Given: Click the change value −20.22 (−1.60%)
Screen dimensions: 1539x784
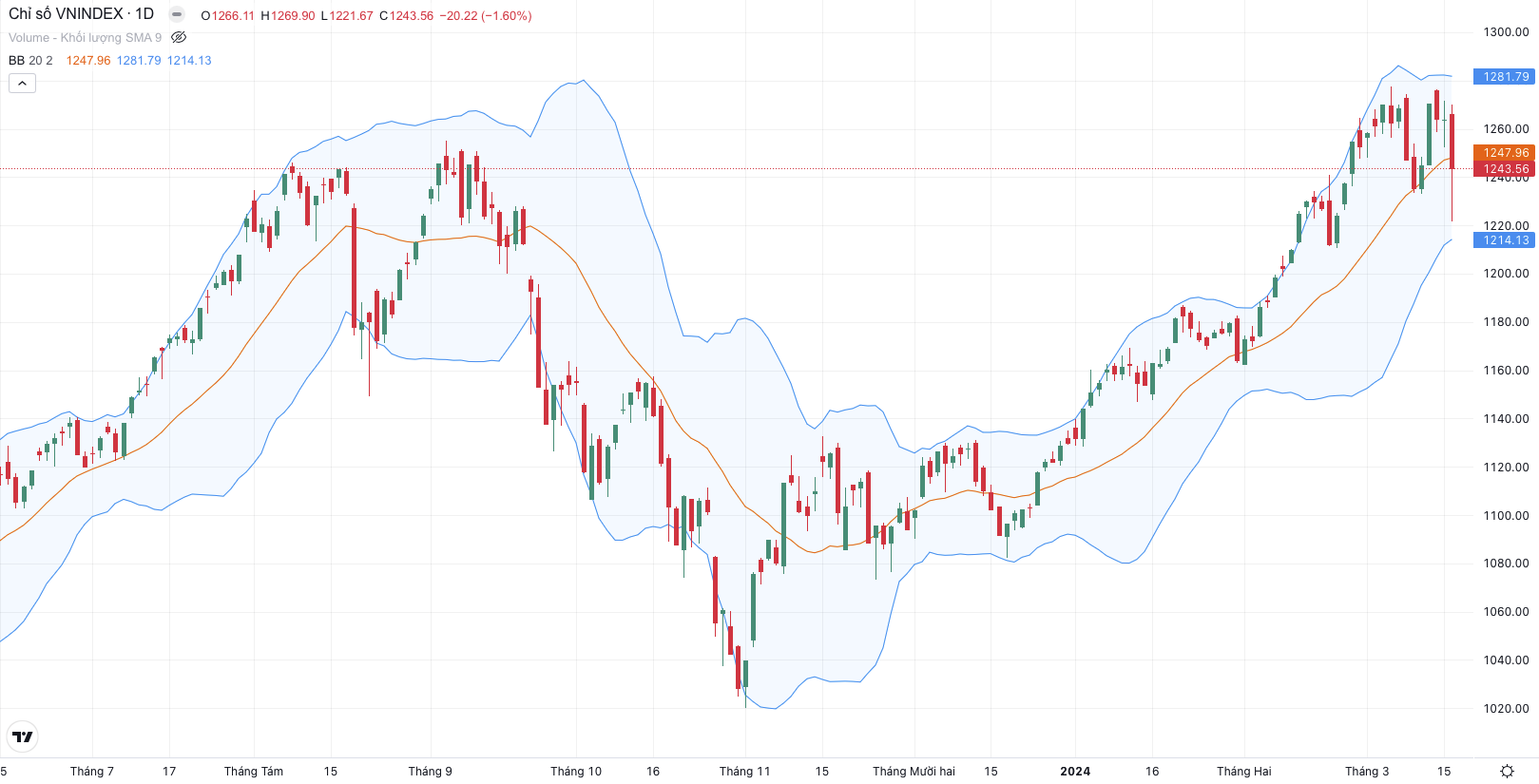Looking at the screenshot, I should (485, 15).
